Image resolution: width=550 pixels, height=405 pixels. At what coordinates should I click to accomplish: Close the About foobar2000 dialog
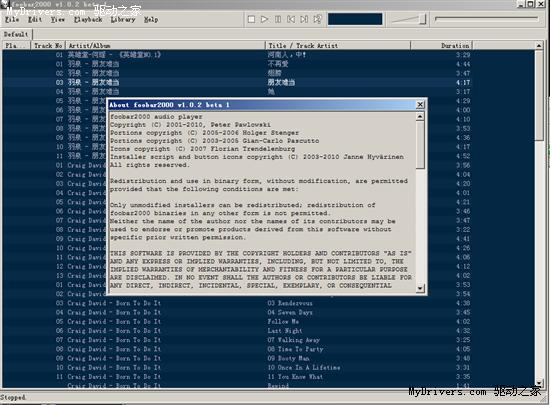click(x=420, y=104)
